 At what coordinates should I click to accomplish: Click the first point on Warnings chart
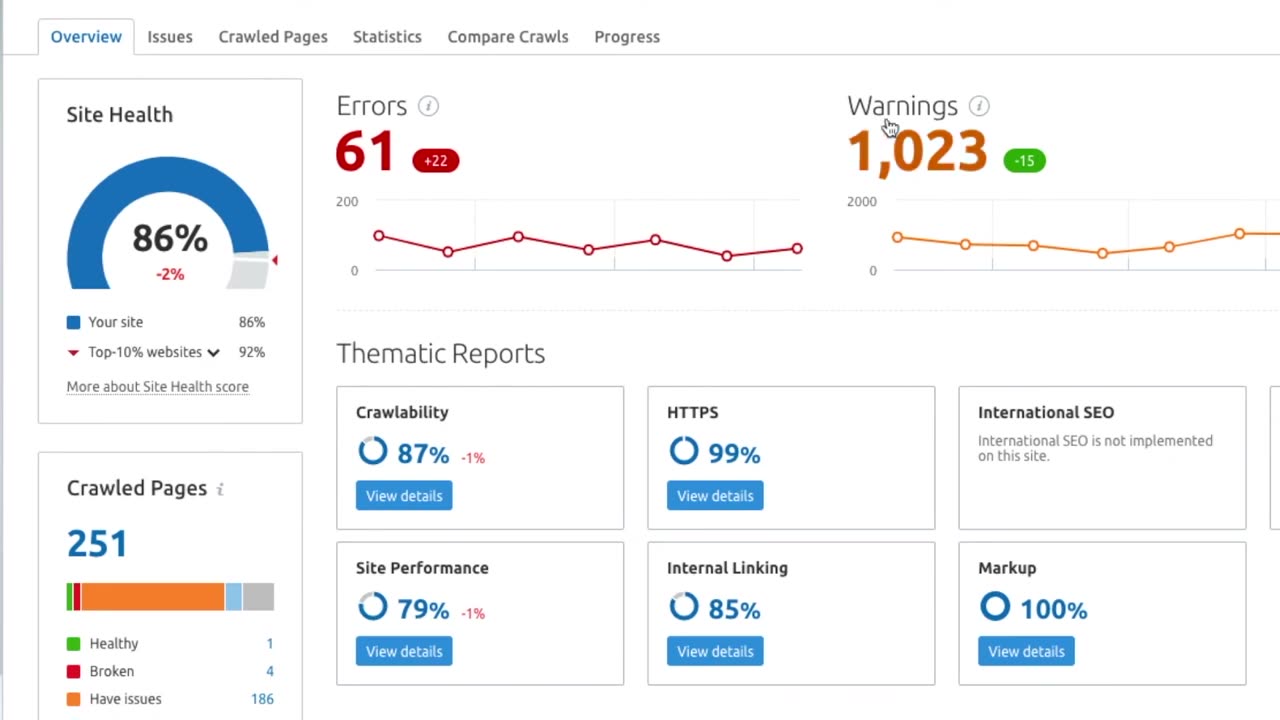[897, 237]
